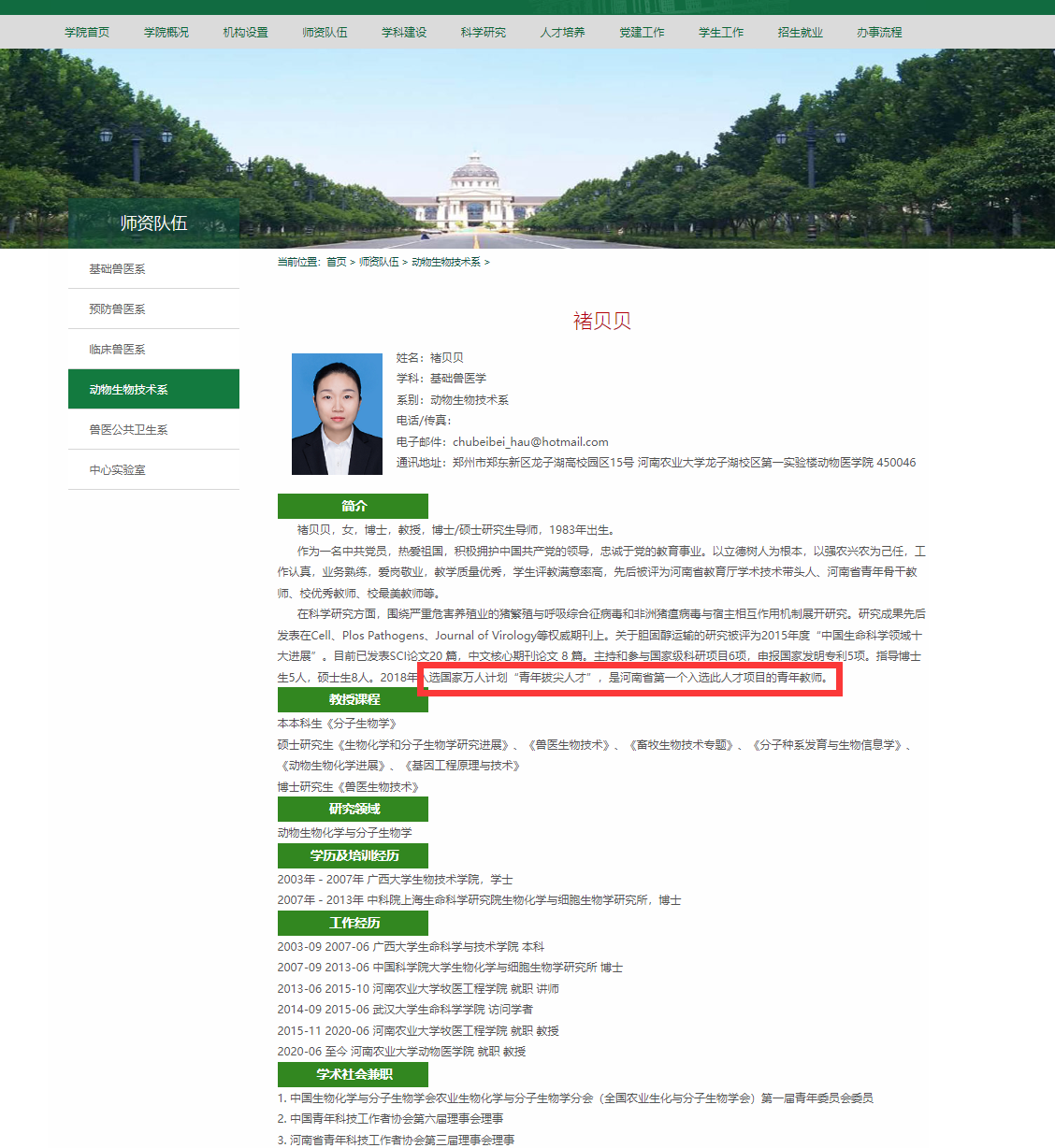
Task: Open the 学院首页 nav item
Action: coord(87,32)
